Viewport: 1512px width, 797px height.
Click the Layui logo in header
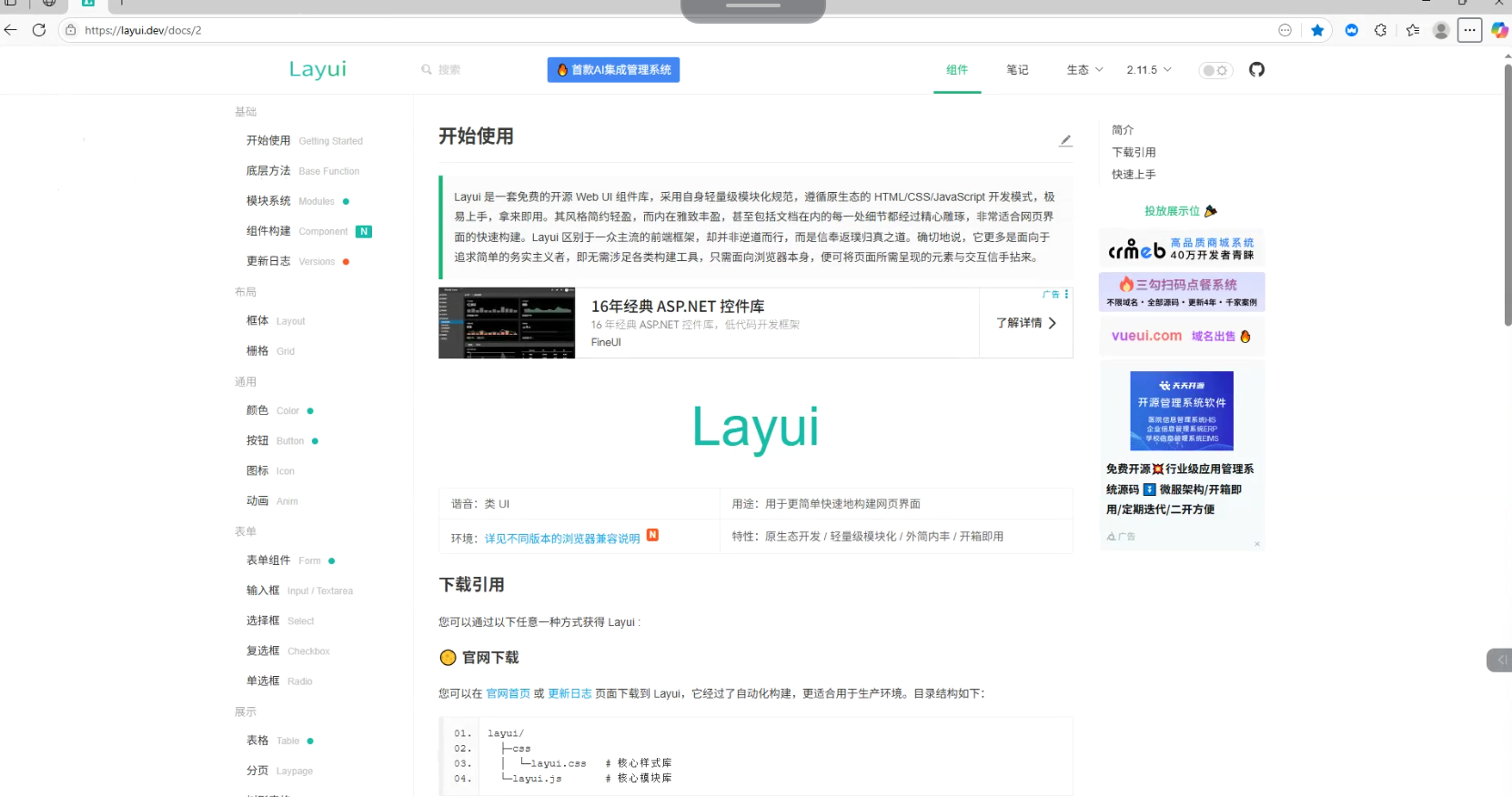coord(318,69)
